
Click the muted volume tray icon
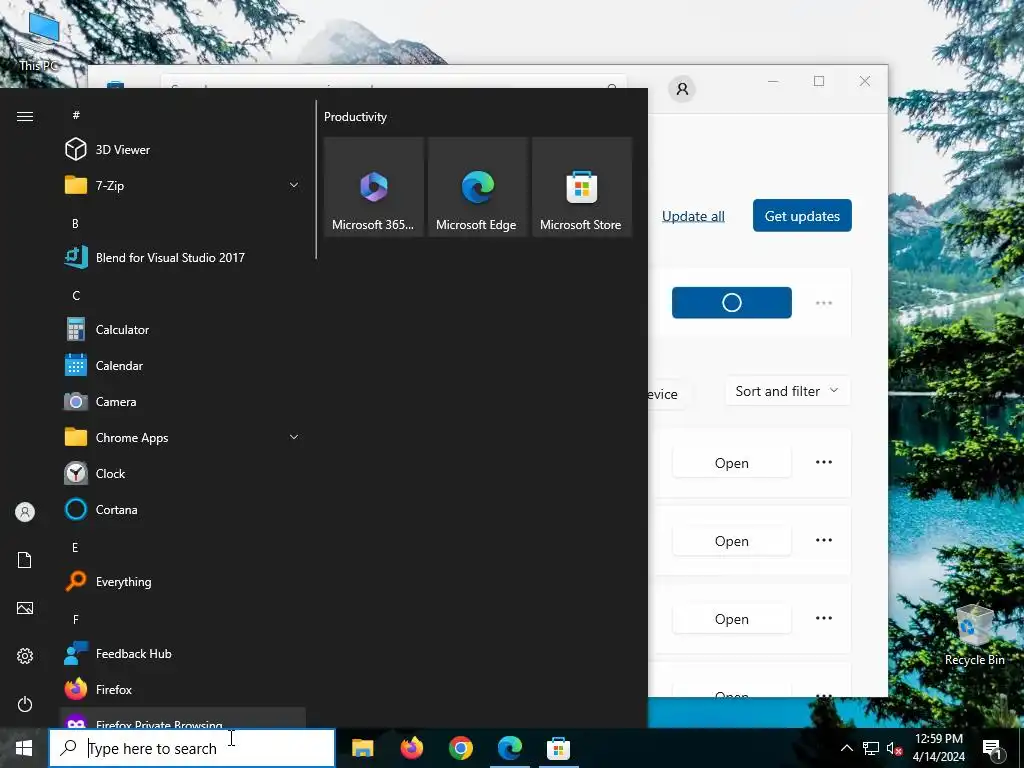point(894,748)
